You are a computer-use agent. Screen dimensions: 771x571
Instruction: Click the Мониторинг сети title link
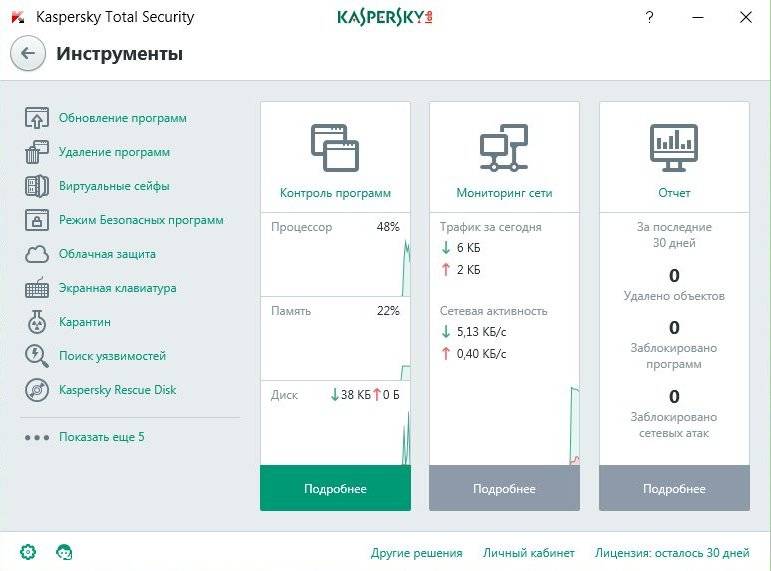504,193
